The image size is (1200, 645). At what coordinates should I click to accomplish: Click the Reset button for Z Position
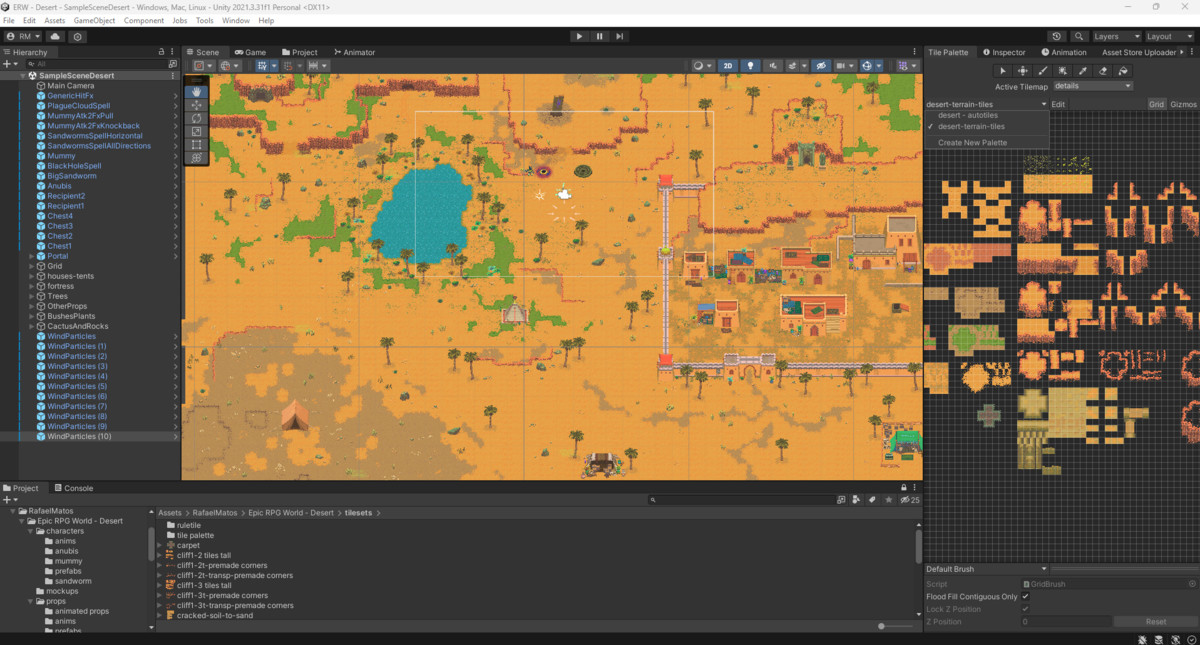tap(1156, 621)
